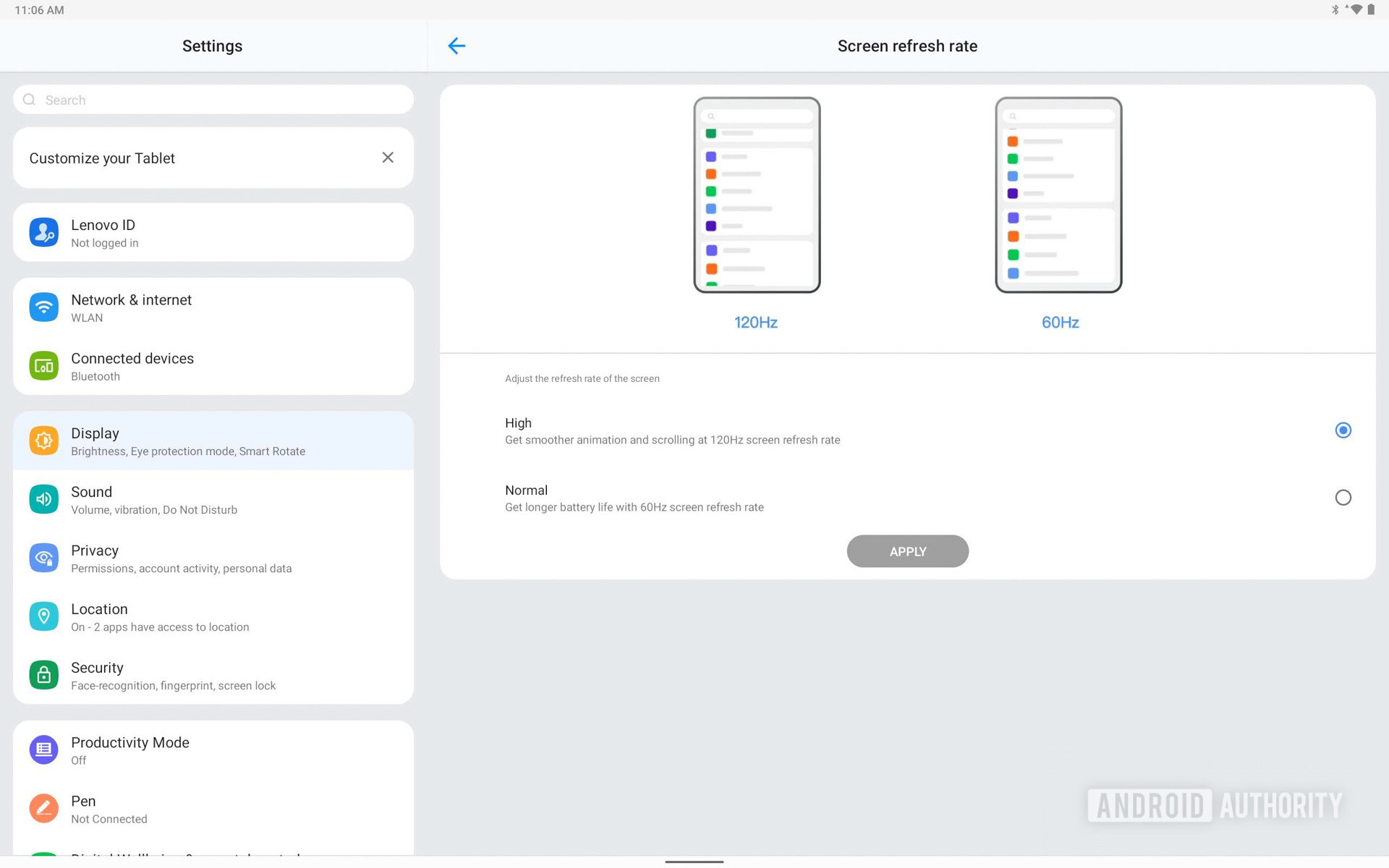
Task: Click the teal Sound speaker icon
Action: (44, 499)
